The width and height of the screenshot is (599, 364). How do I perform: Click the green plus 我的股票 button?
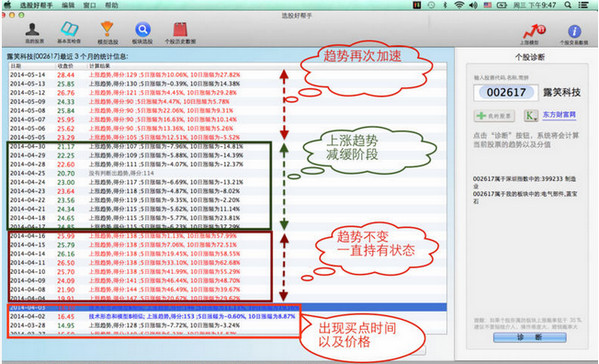click(x=494, y=116)
